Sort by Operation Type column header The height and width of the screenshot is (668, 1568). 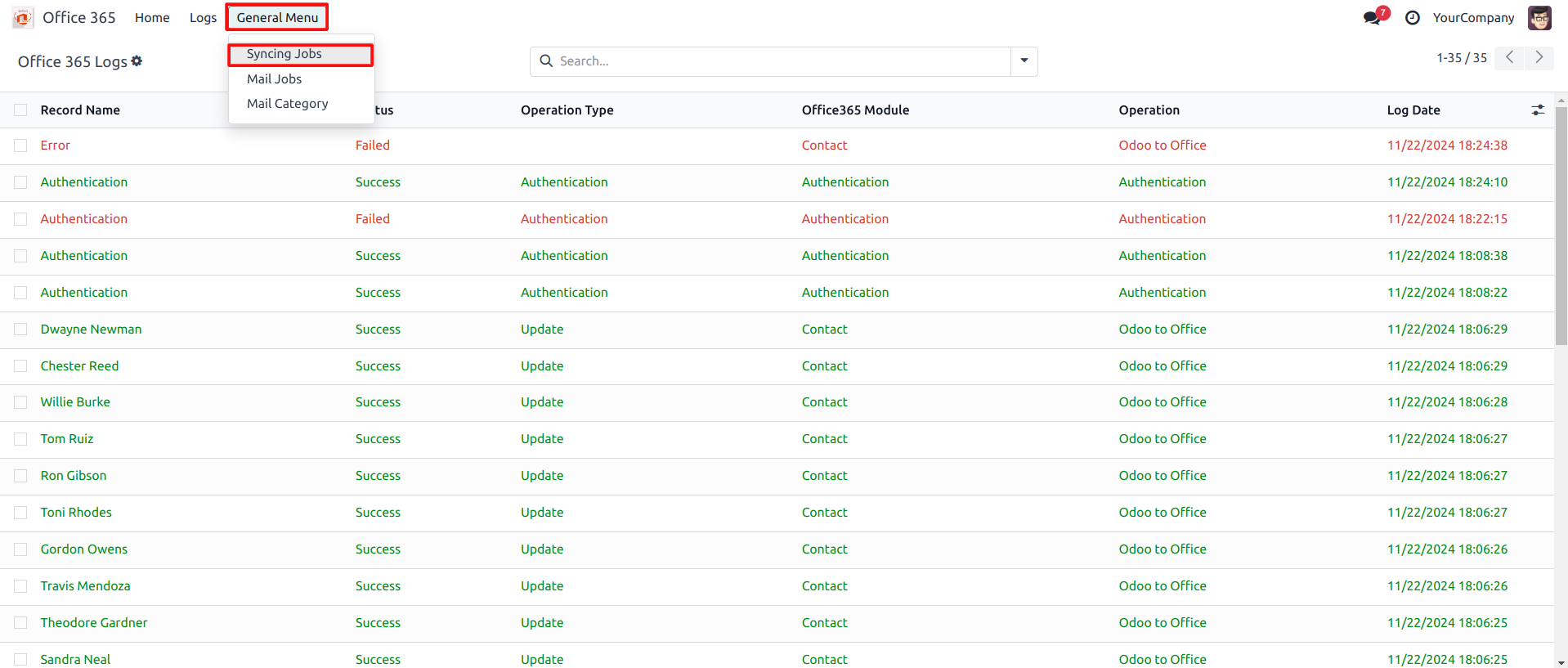tap(567, 110)
